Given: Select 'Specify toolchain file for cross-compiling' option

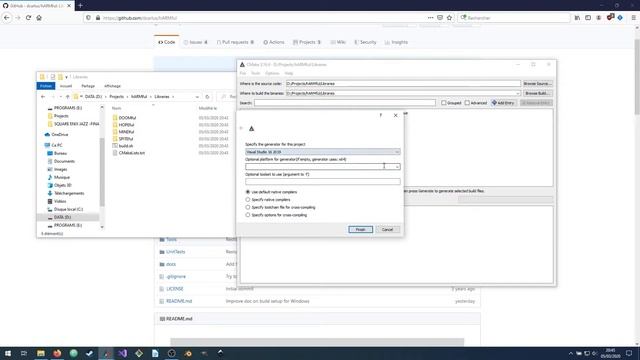Looking at the screenshot, I should [248, 207].
